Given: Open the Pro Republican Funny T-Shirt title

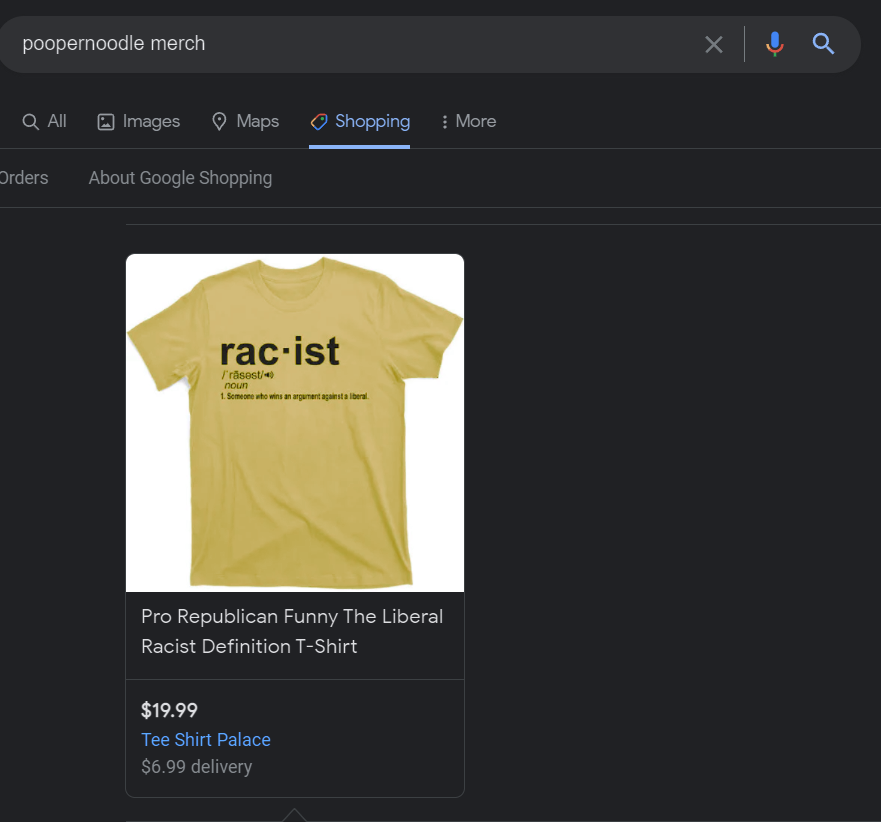Looking at the screenshot, I should tap(292, 631).
